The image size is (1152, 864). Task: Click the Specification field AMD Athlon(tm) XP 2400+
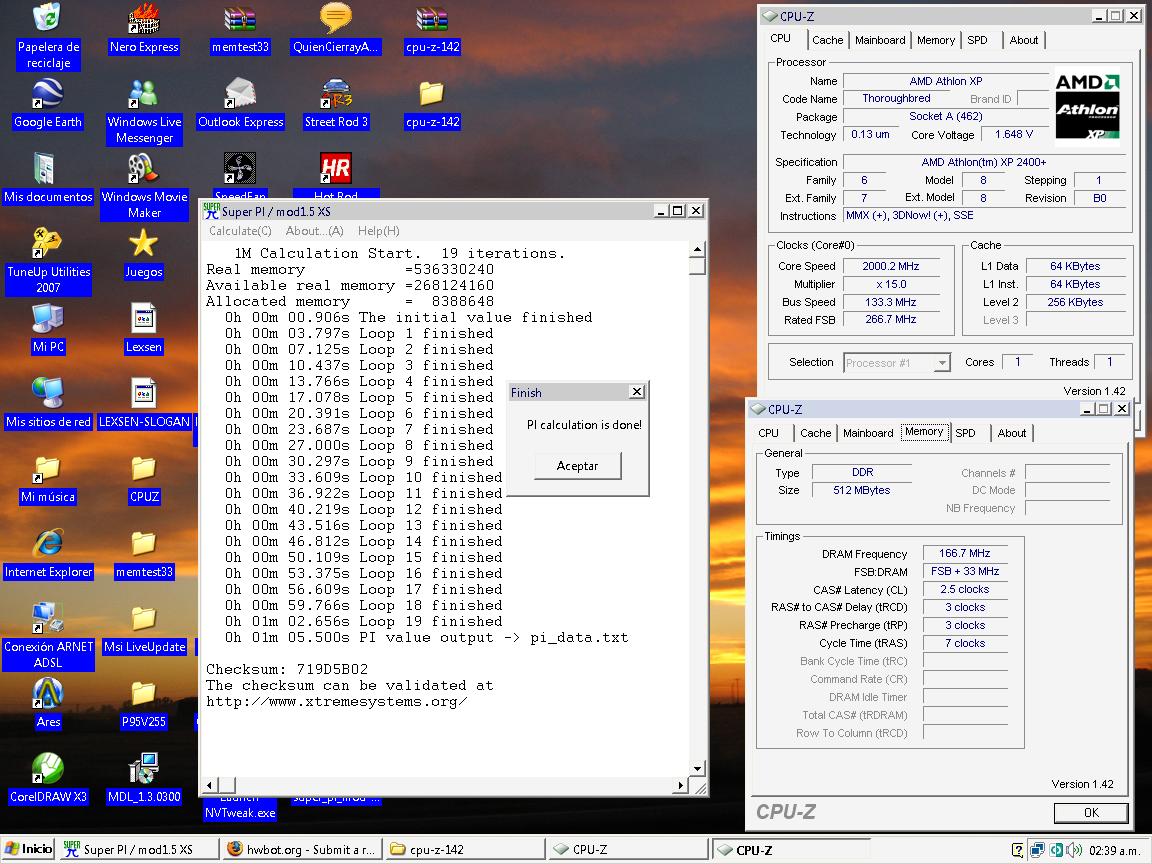983,162
